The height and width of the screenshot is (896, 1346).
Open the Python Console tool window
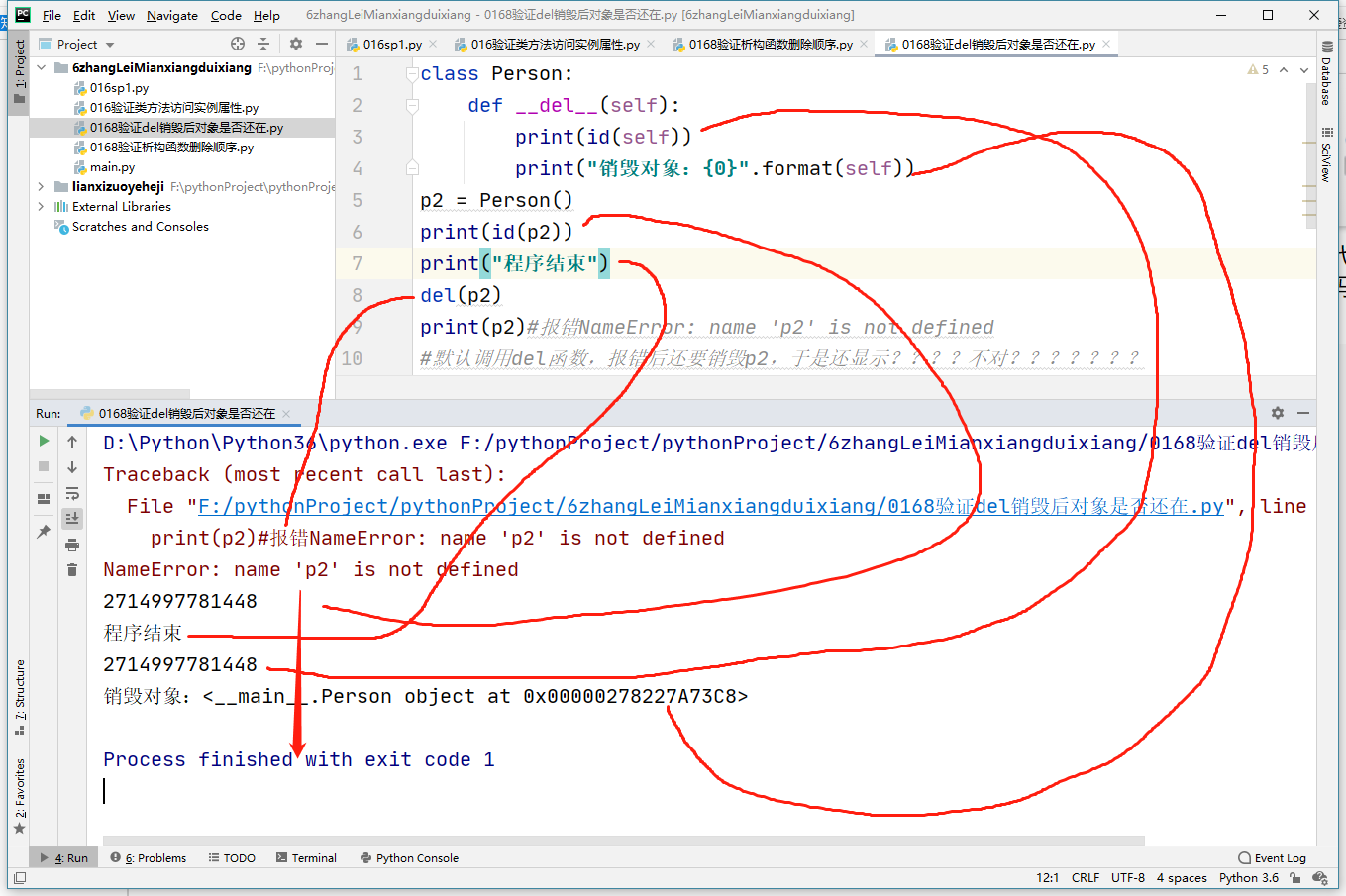pos(409,858)
